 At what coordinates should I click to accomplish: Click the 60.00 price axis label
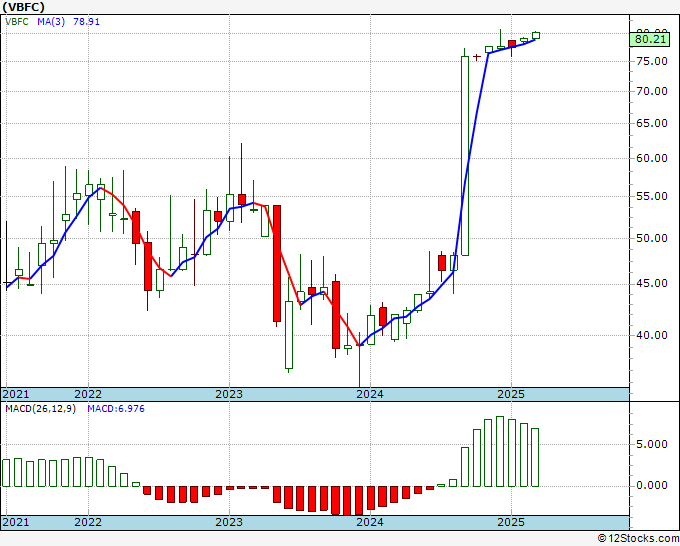[x=652, y=158]
